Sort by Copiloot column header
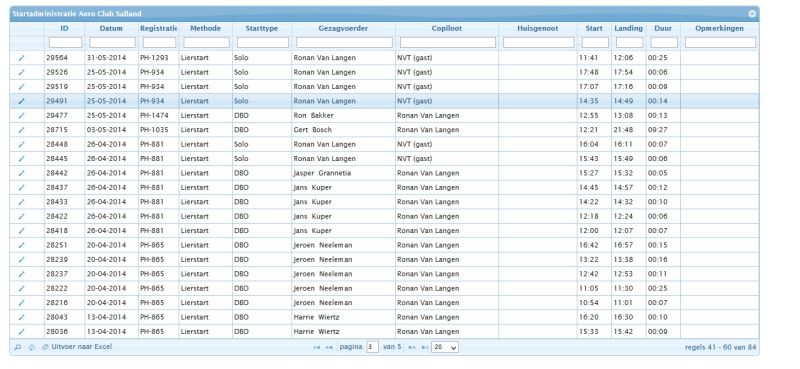 coord(447,29)
